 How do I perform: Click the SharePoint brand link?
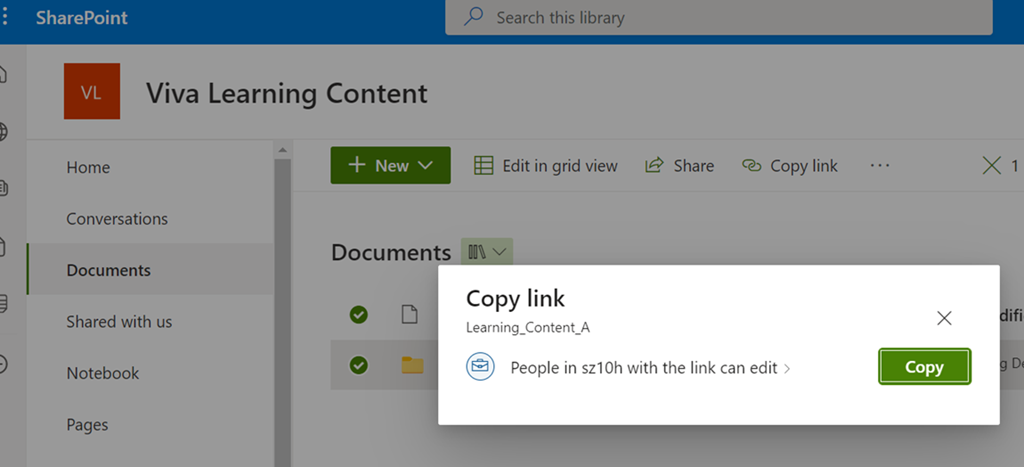pos(82,18)
